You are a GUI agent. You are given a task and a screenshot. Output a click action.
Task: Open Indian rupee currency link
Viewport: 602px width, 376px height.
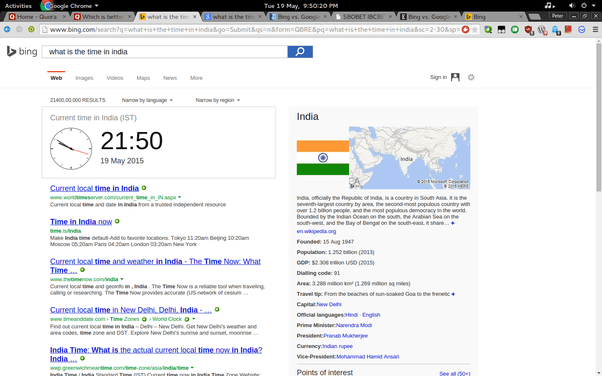(337, 346)
